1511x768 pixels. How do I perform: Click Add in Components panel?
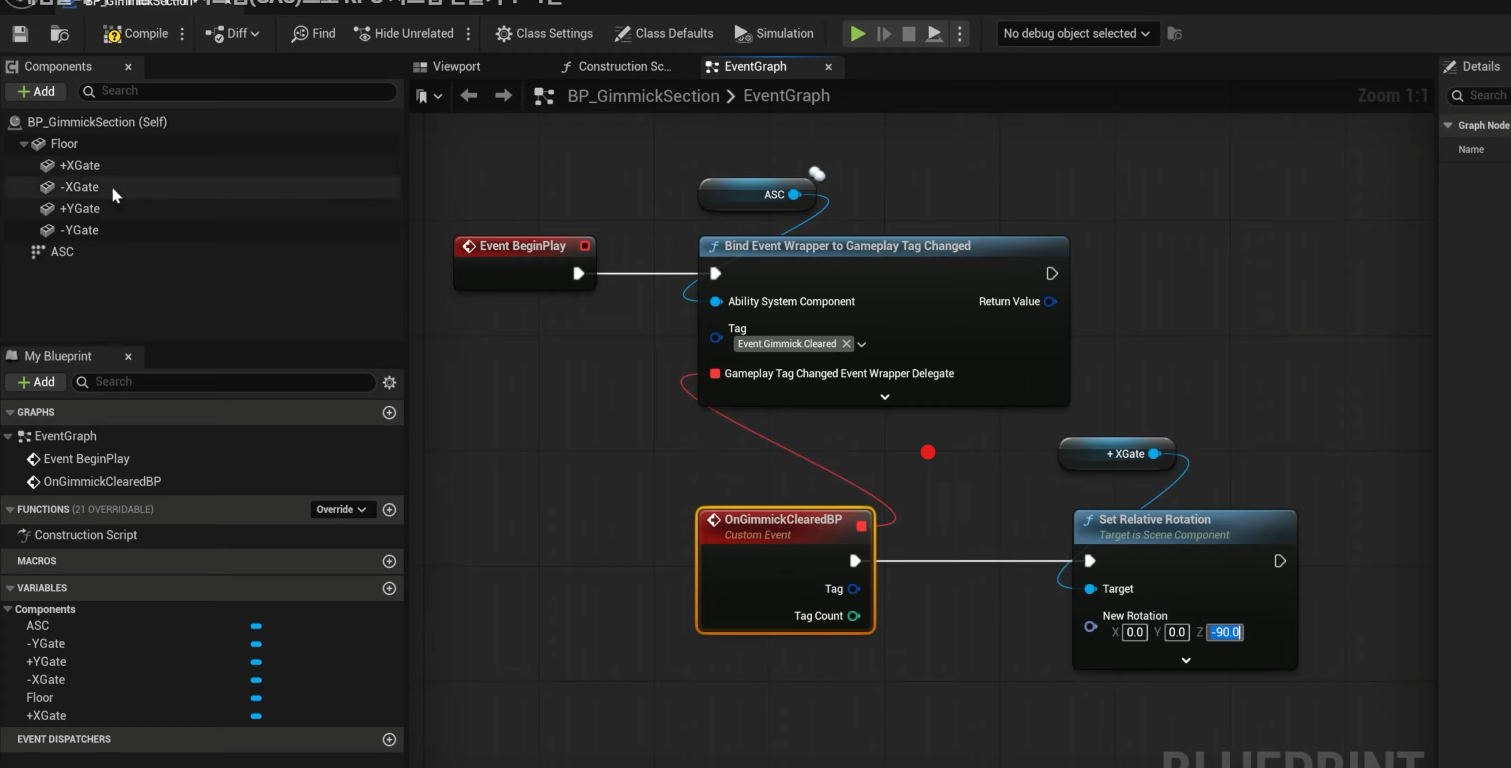pos(36,92)
